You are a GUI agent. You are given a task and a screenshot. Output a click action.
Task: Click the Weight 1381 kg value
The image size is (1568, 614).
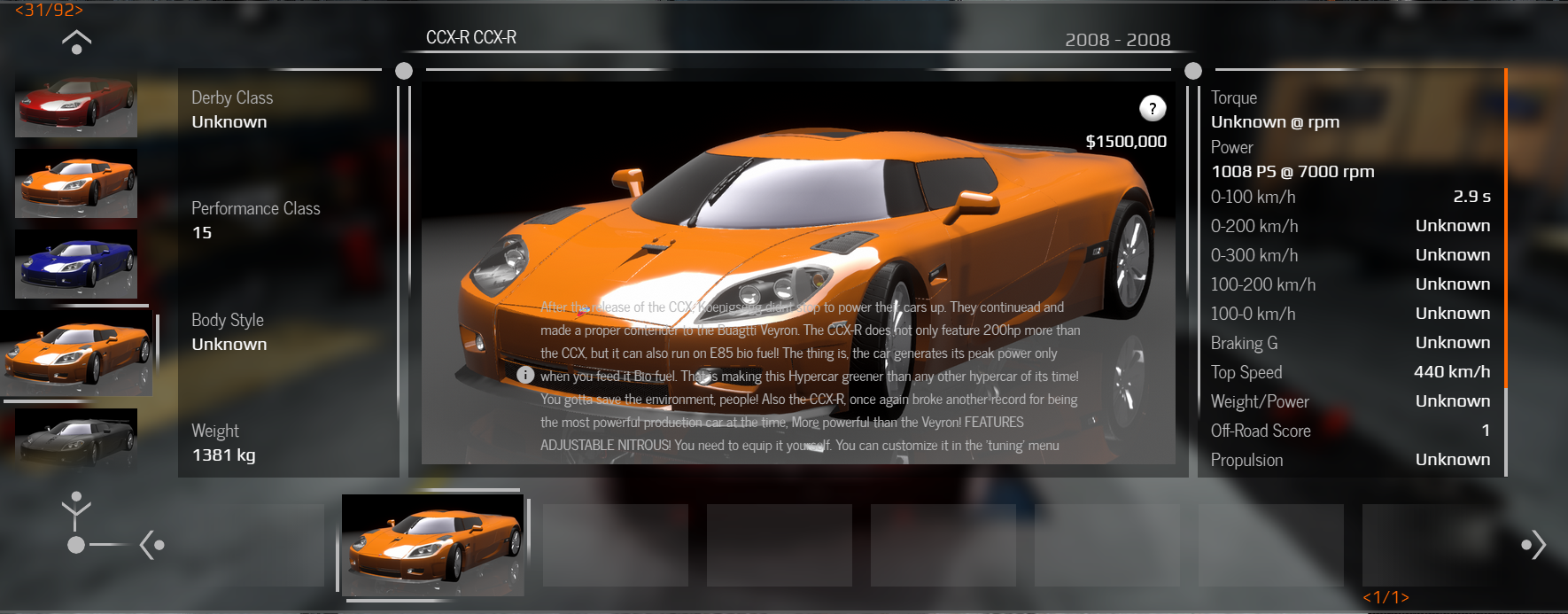(x=223, y=455)
